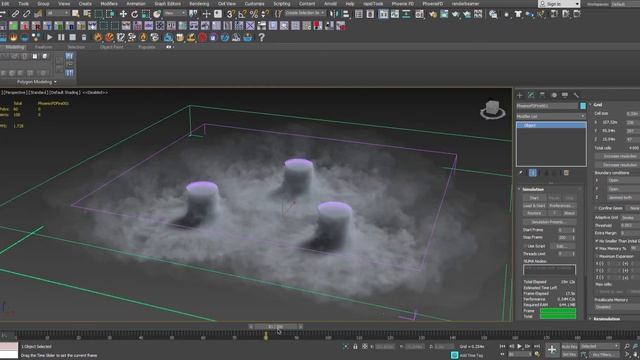Viewport: 640px width, 360px height.
Task: Open the Graph Editors menu
Action: point(167,4)
